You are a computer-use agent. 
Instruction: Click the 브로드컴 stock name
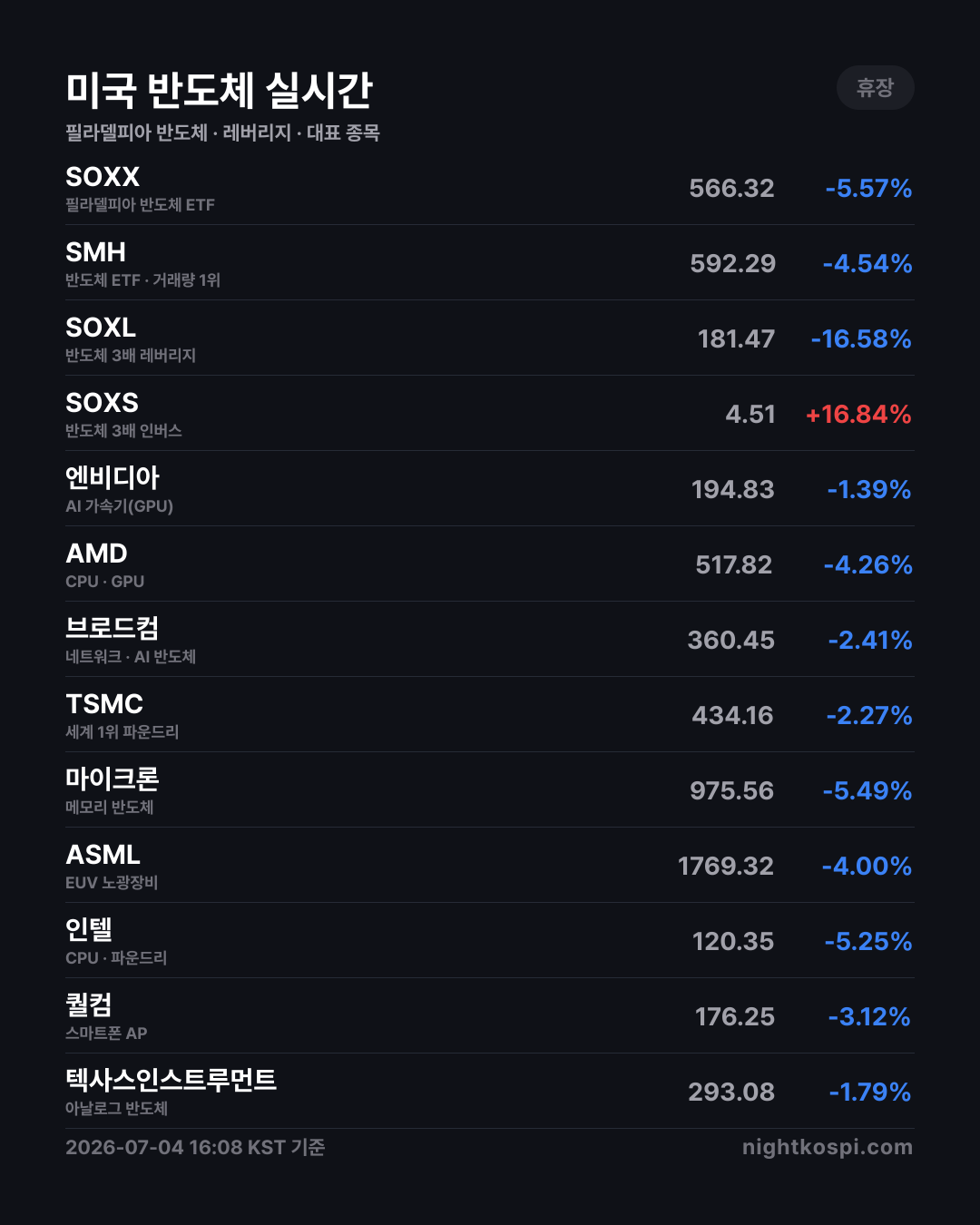pos(113,628)
